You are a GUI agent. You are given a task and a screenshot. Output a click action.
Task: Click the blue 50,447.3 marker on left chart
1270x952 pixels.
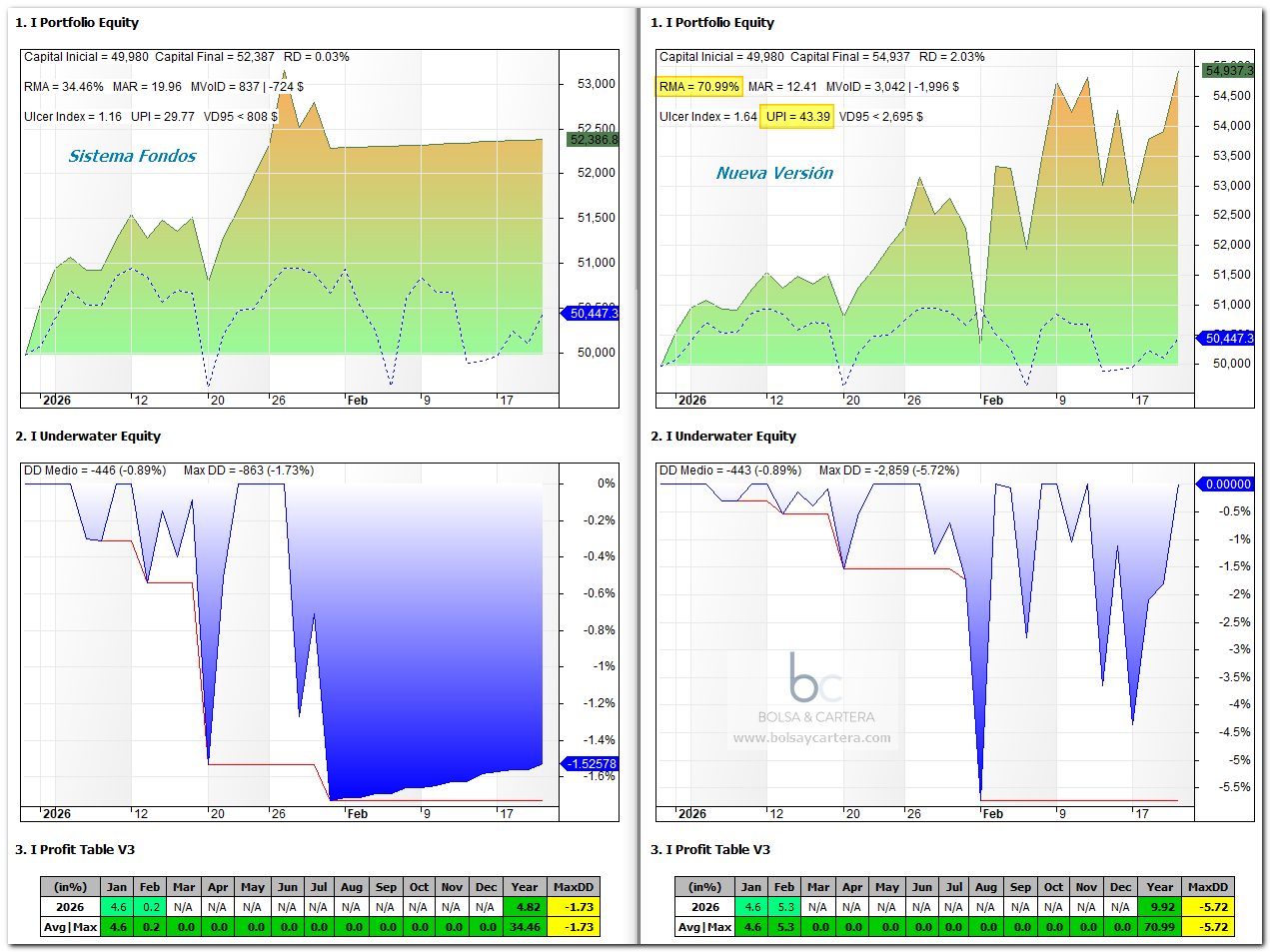click(x=592, y=313)
